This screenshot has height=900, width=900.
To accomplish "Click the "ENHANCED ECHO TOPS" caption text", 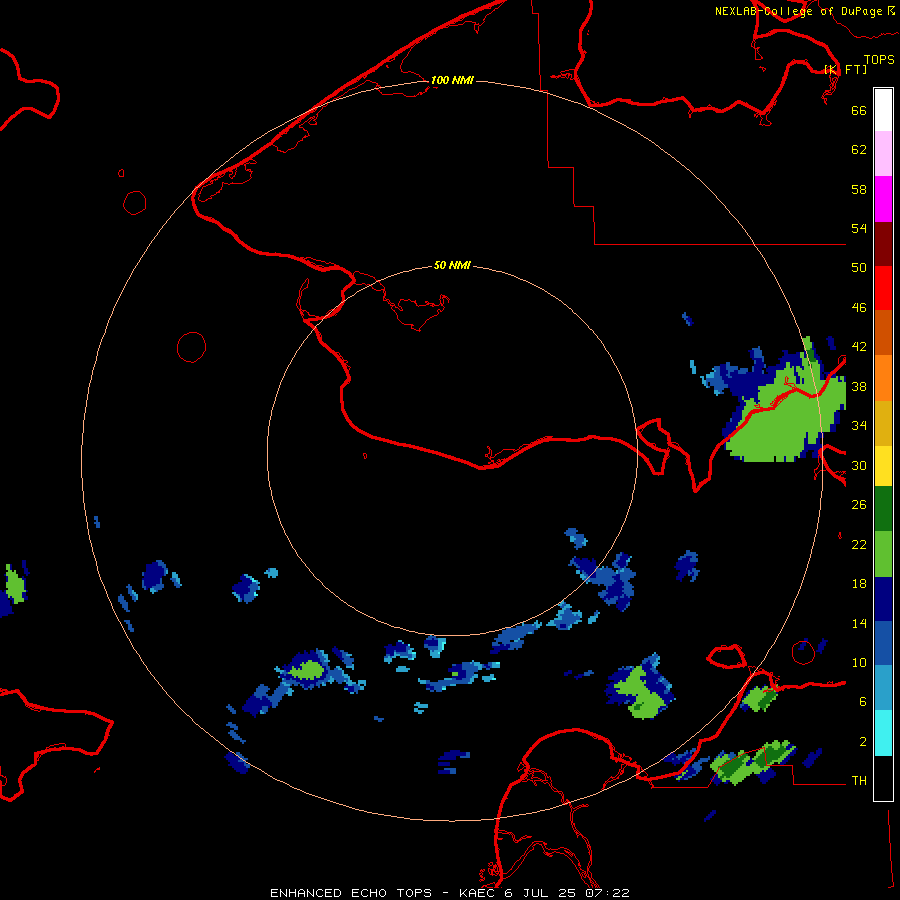I will tap(351, 893).
